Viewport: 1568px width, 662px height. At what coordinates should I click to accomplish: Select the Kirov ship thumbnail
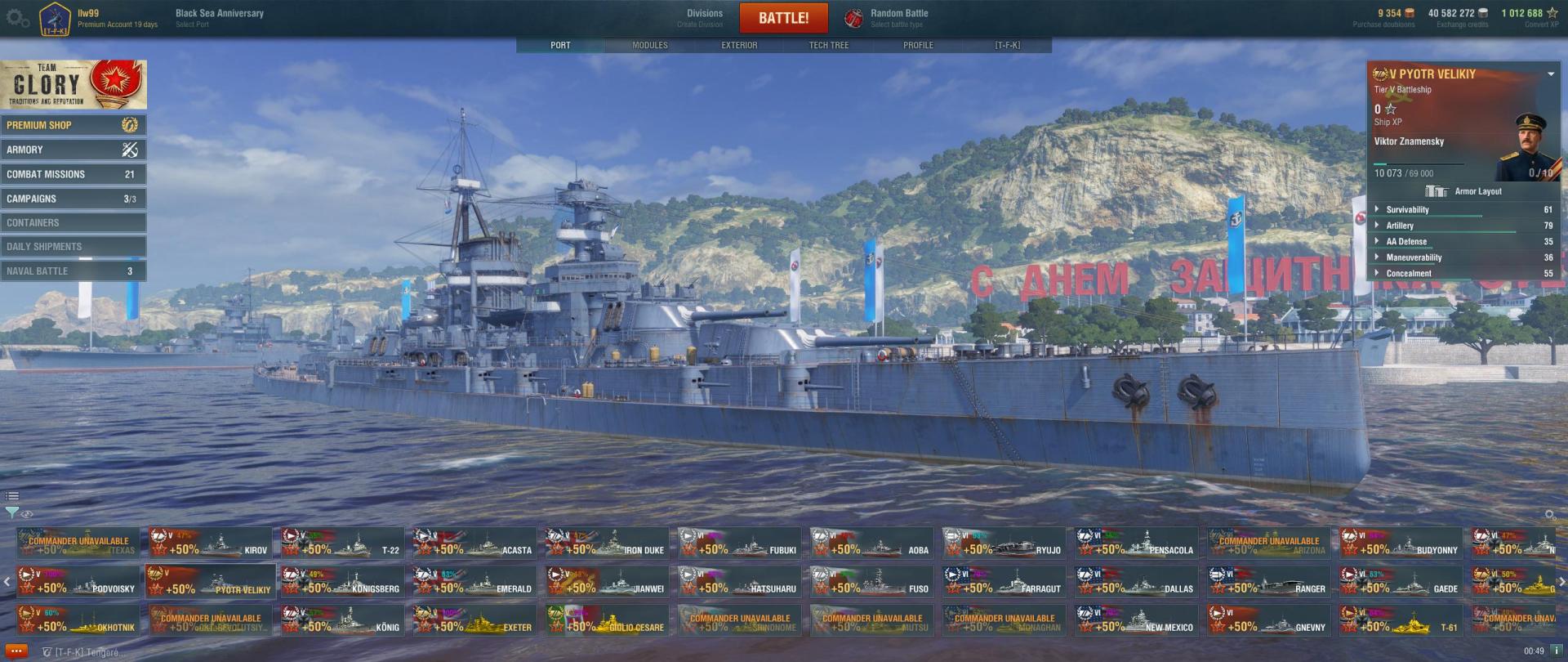point(211,543)
